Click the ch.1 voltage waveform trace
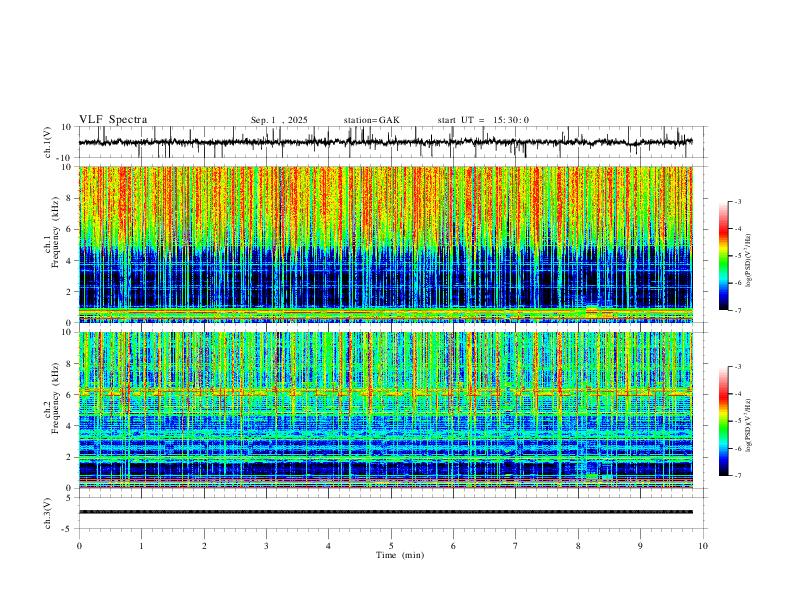Screen dimensions: 792x612 tap(385, 142)
